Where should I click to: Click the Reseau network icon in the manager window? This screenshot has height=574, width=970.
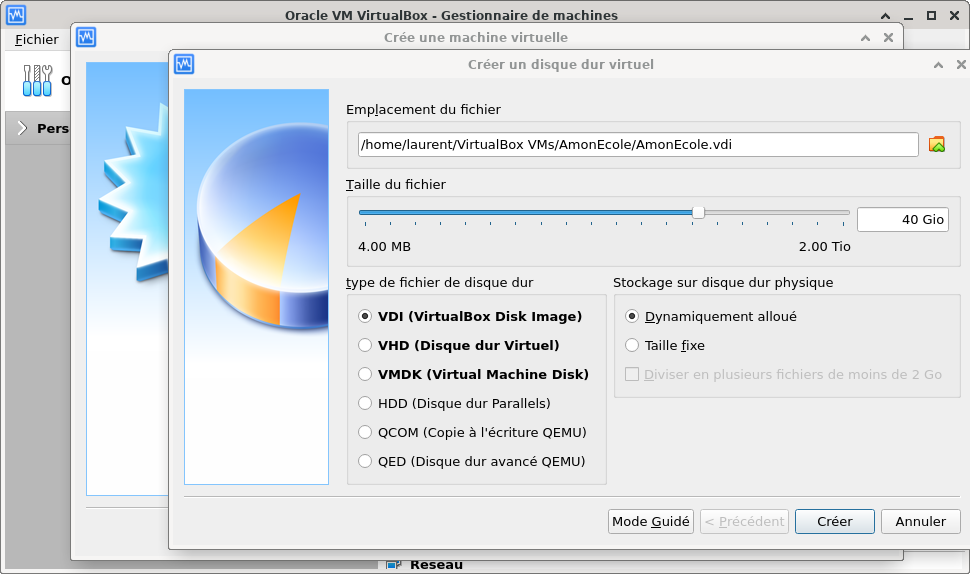tap(393, 565)
